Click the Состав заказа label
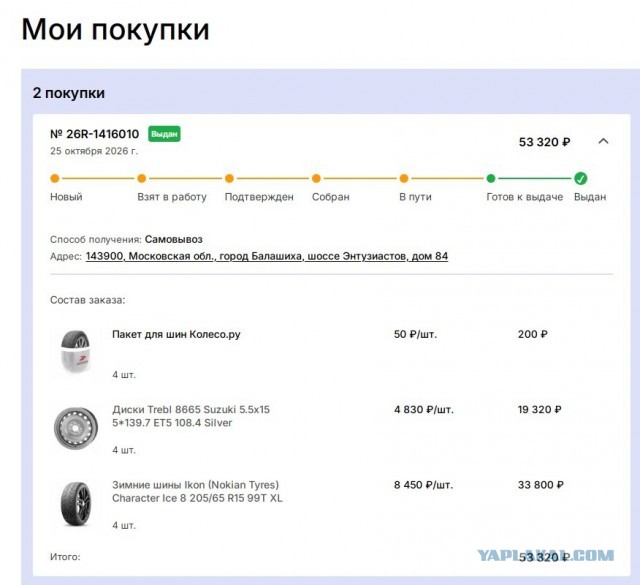Viewport: 640px width, 585px height. coord(88,300)
